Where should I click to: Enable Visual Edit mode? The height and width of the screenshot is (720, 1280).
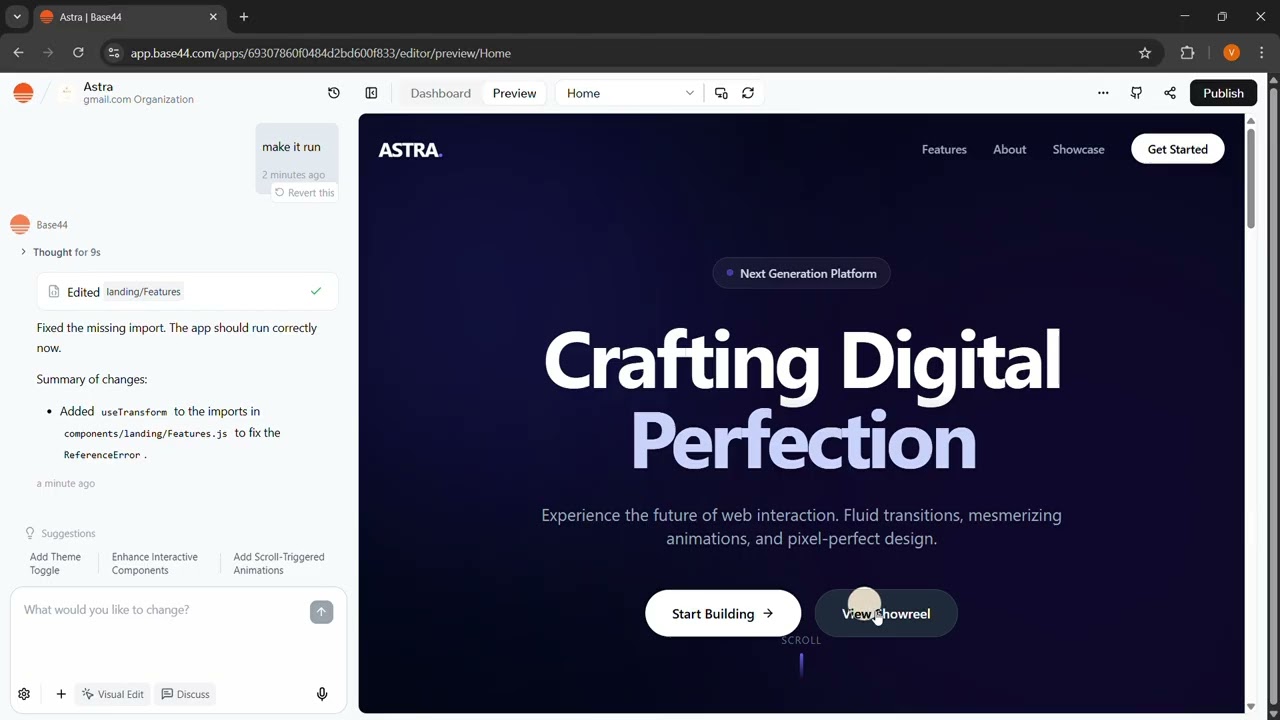pos(113,694)
